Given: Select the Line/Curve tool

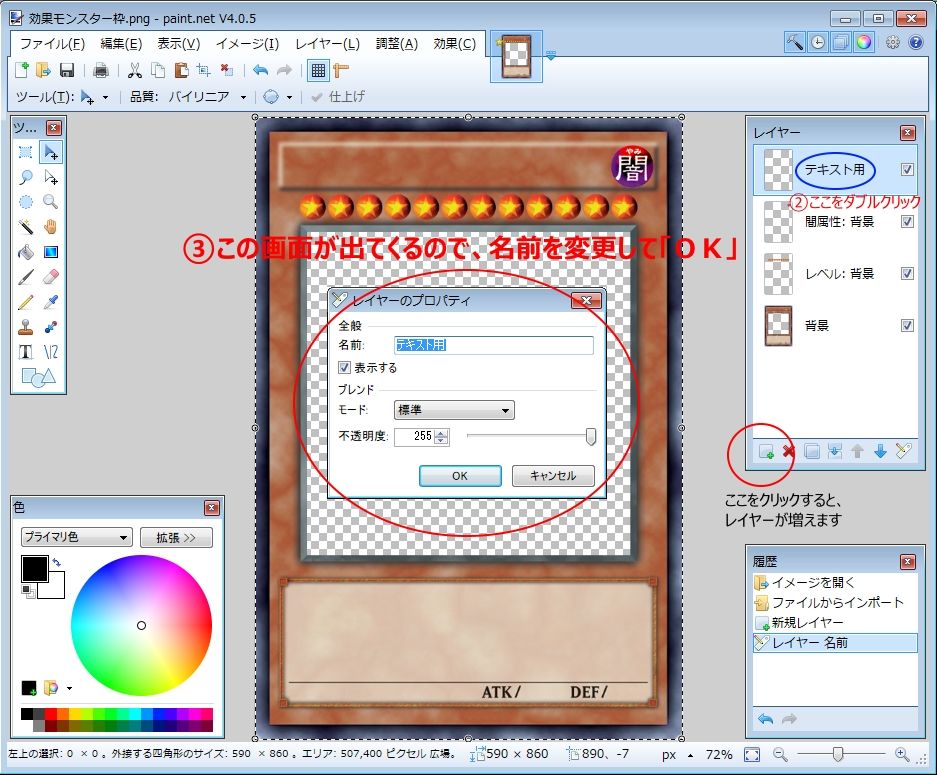Looking at the screenshot, I should pyautogui.click(x=51, y=352).
